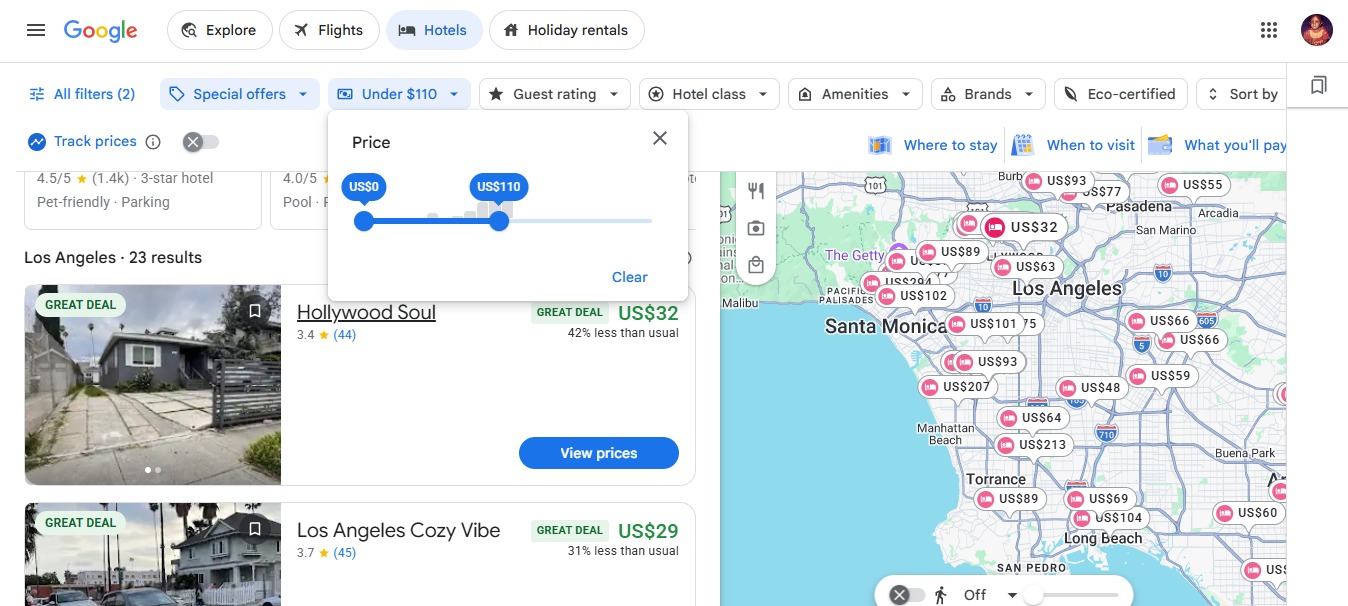Viewport: 1348px width, 606px height.
Task: Click the maximum price US$110 slider handle
Action: pos(499,221)
